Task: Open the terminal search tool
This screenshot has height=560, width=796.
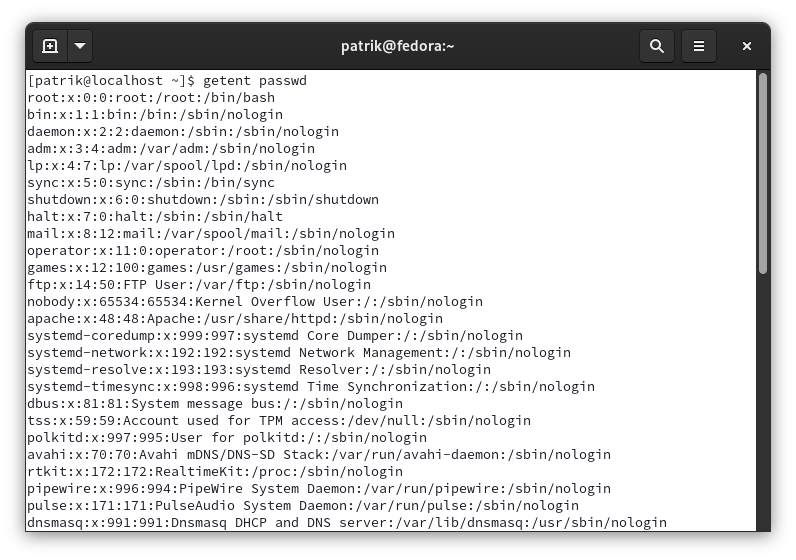Action: click(657, 46)
